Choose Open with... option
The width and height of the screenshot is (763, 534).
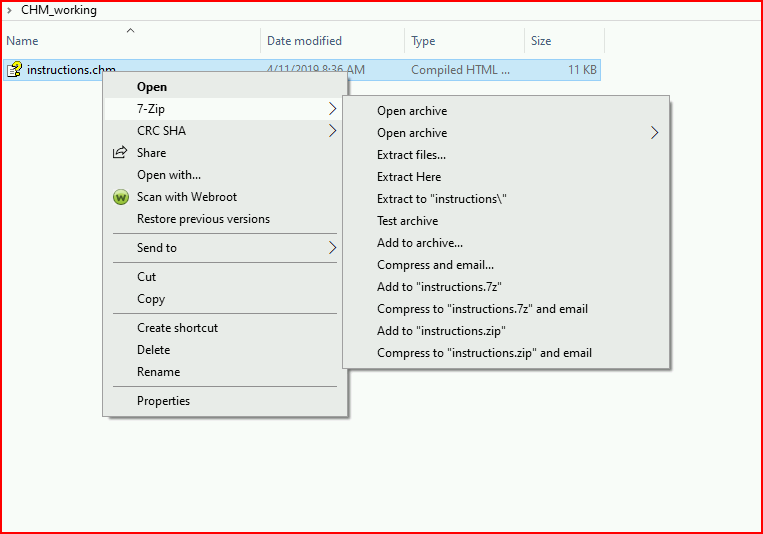168,175
